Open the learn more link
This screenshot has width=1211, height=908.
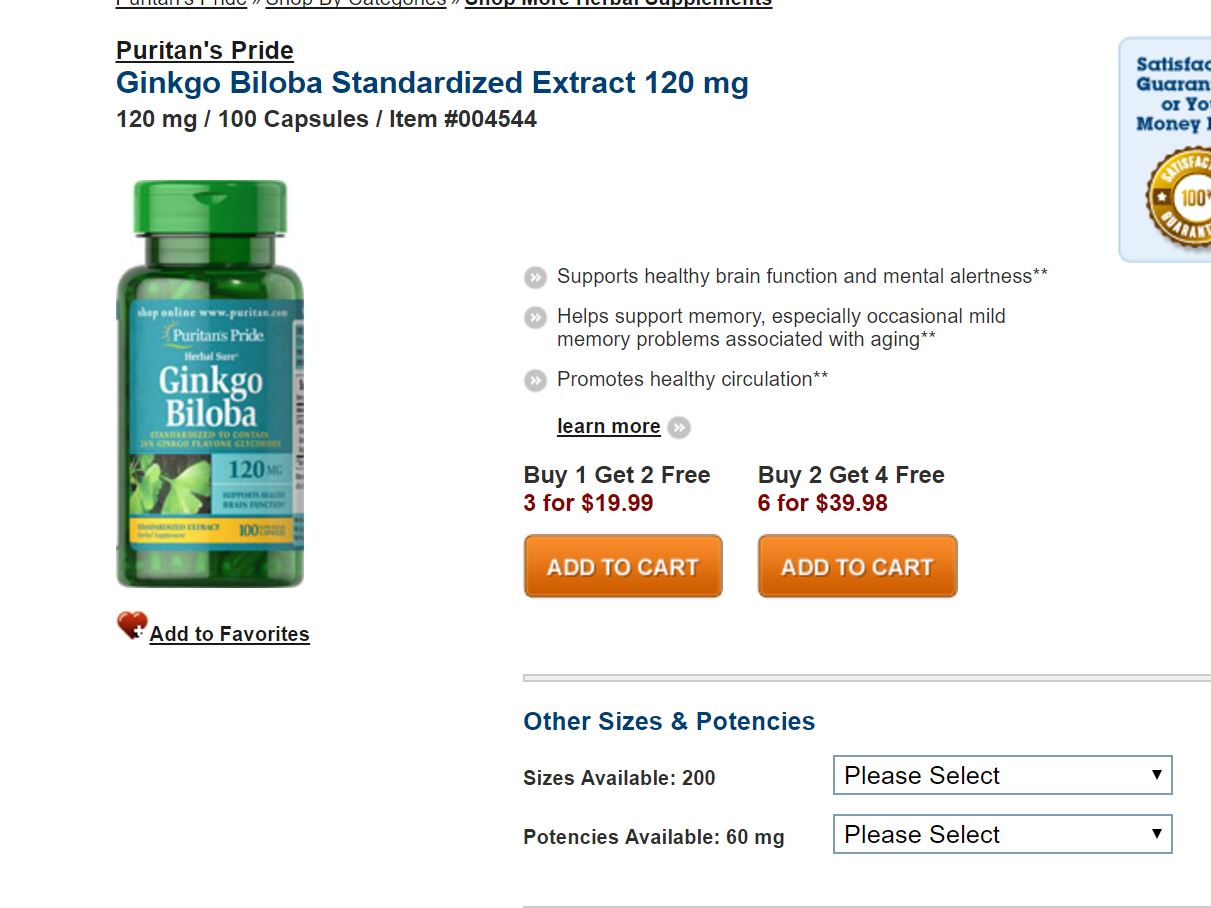point(608,427)
